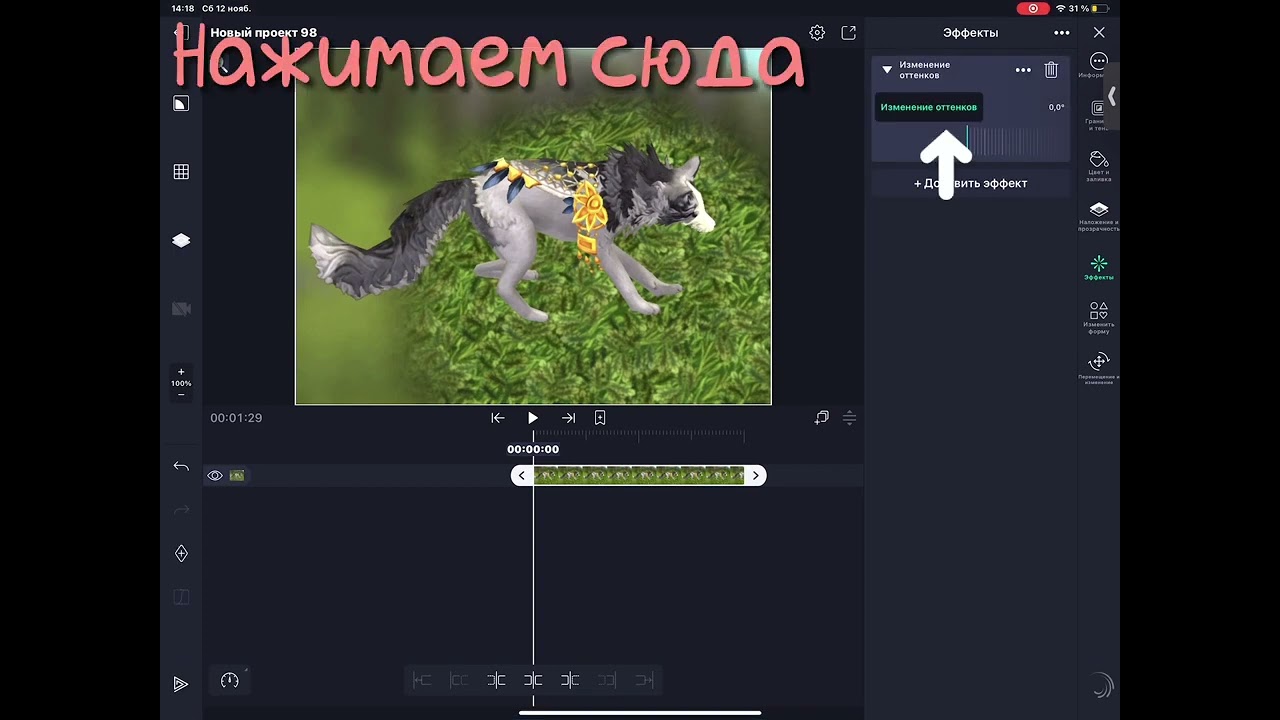Add a keyframe with diamond icon
This screenshot has height=720, width=1280.
coord(181,553)
